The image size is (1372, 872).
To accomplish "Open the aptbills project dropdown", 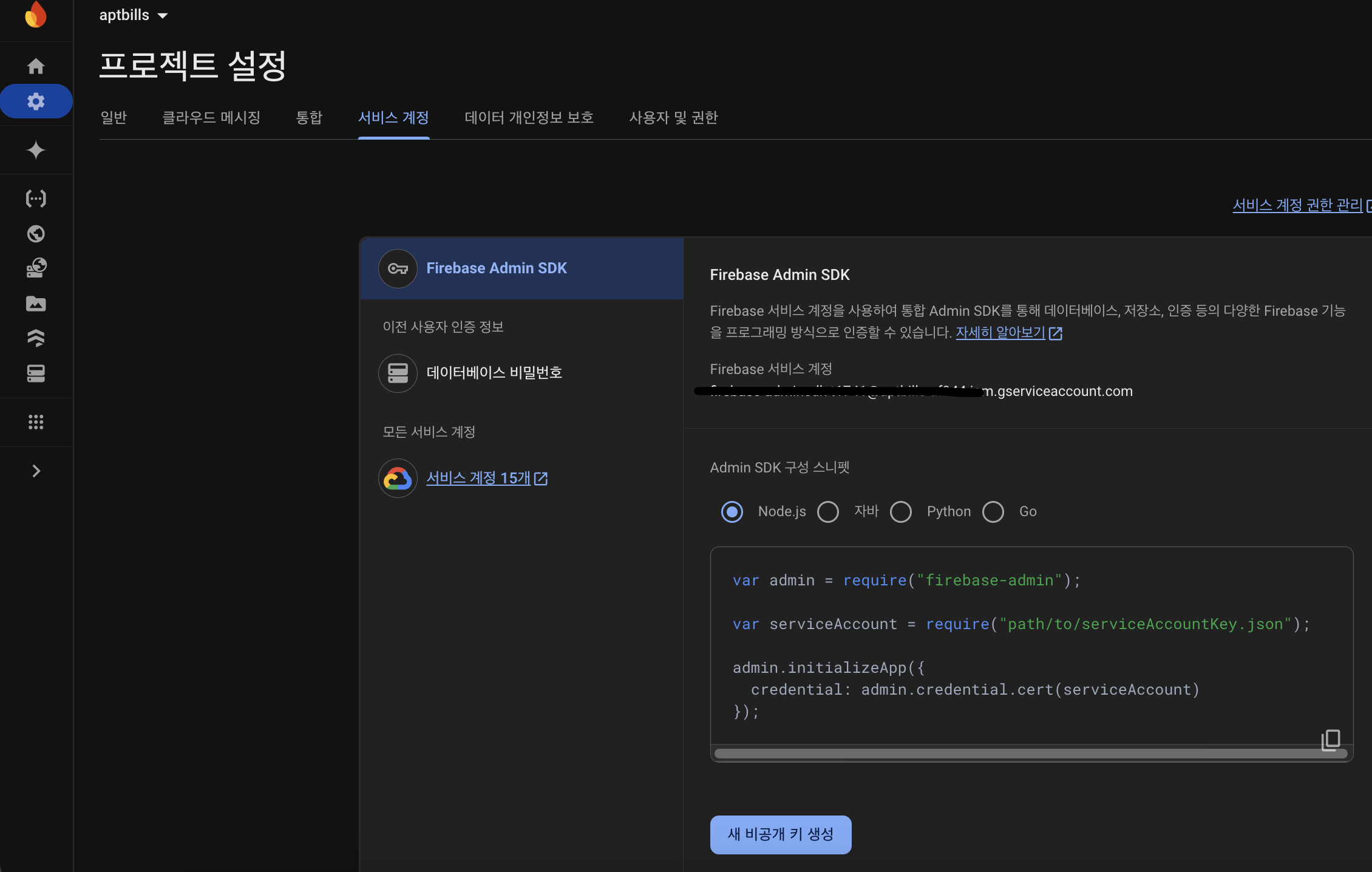I will (x=134, y=15).
